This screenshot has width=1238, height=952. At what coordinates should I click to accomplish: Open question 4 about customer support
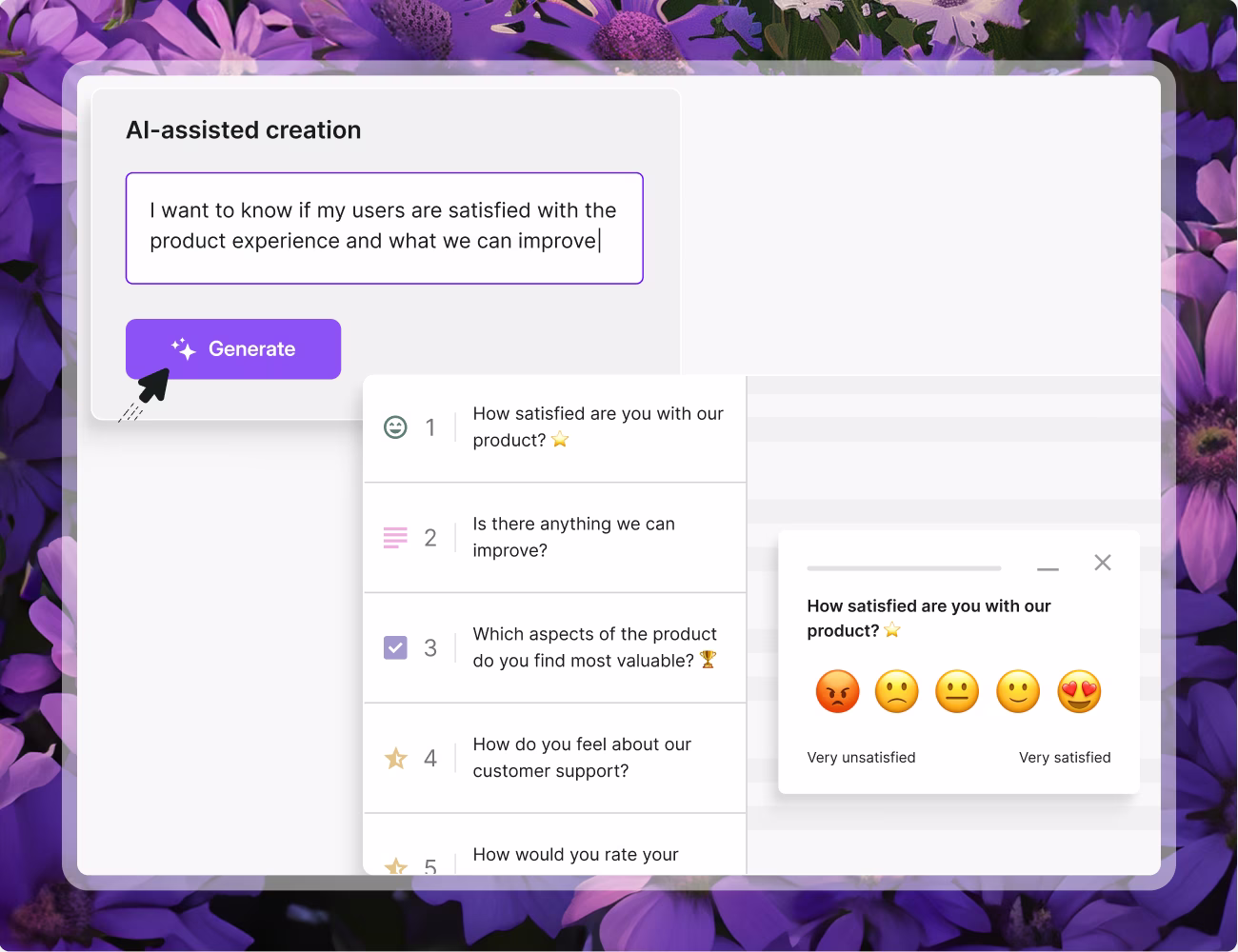tap(582, 758)
